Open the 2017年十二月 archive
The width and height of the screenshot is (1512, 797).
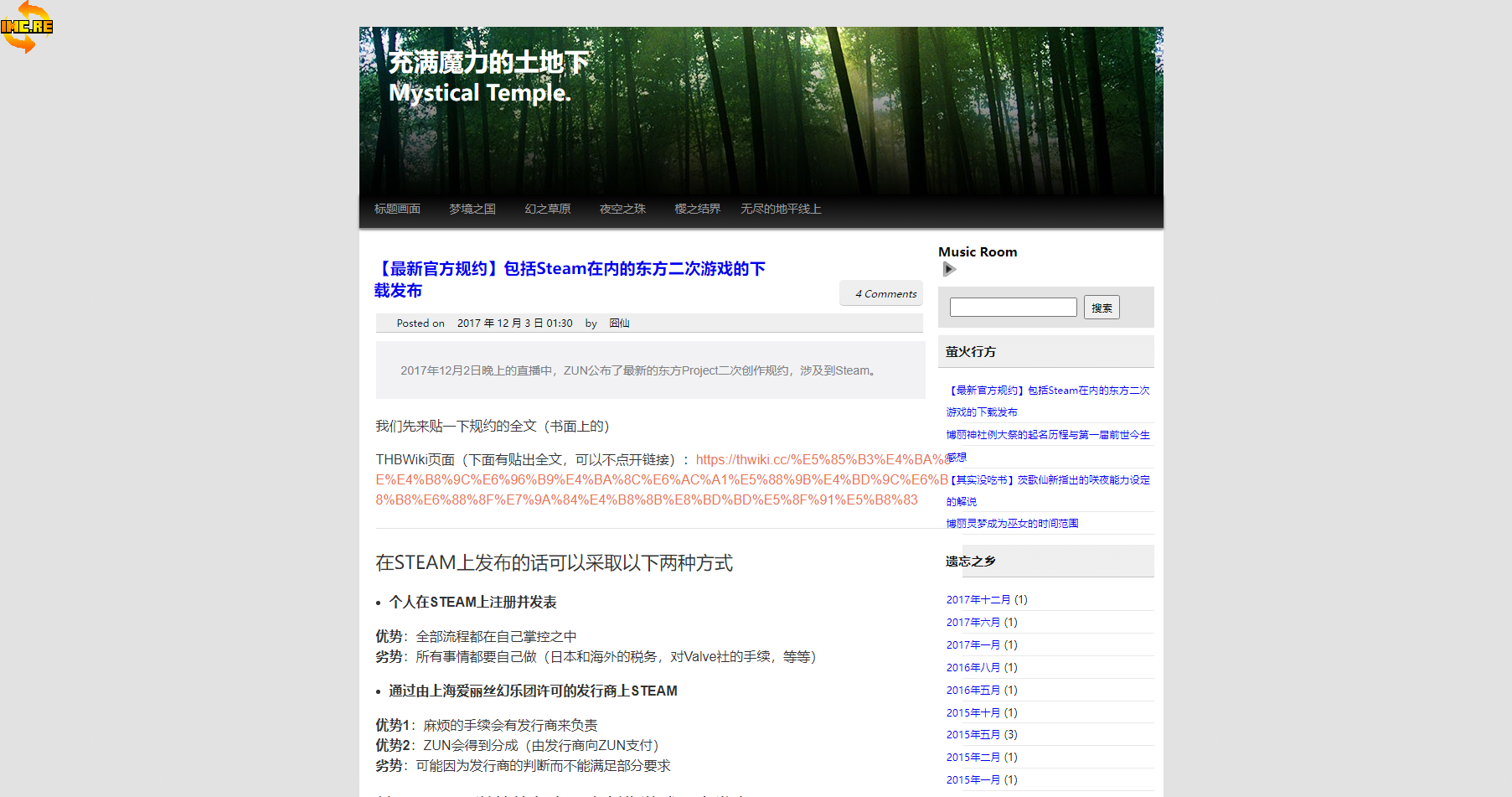978,600
